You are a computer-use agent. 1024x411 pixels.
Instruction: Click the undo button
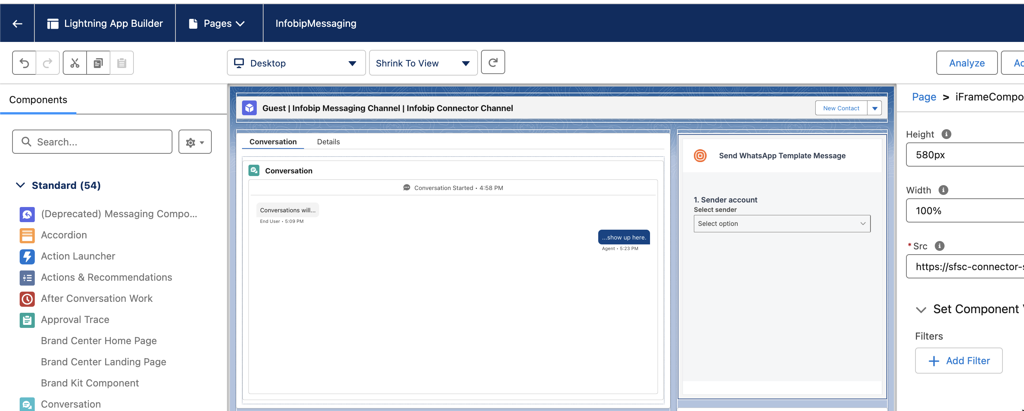[x=25, y=63]
